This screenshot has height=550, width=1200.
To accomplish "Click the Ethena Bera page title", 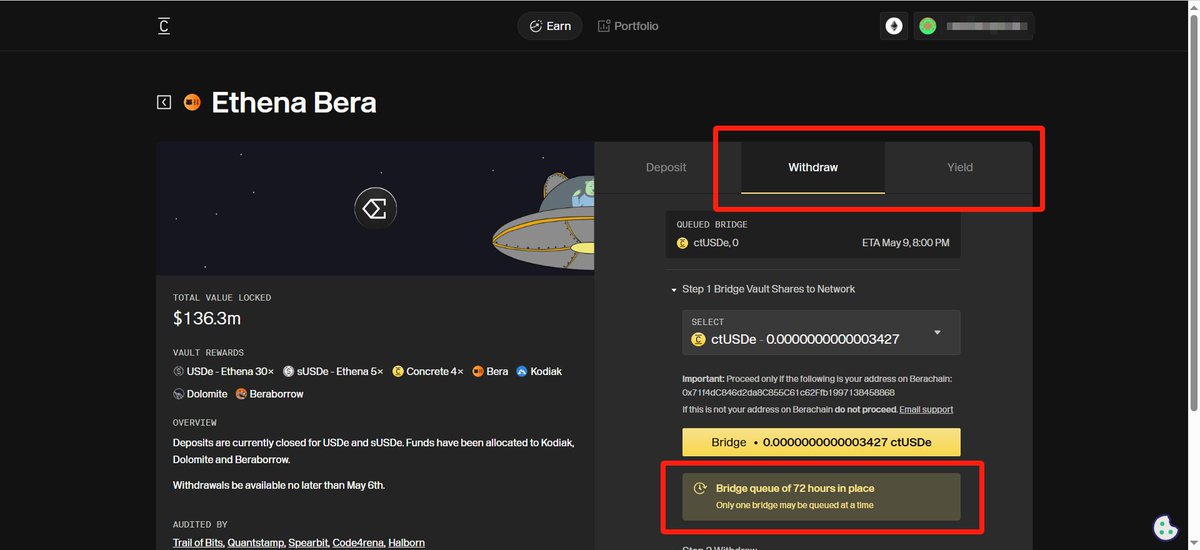I will point(294,102).
